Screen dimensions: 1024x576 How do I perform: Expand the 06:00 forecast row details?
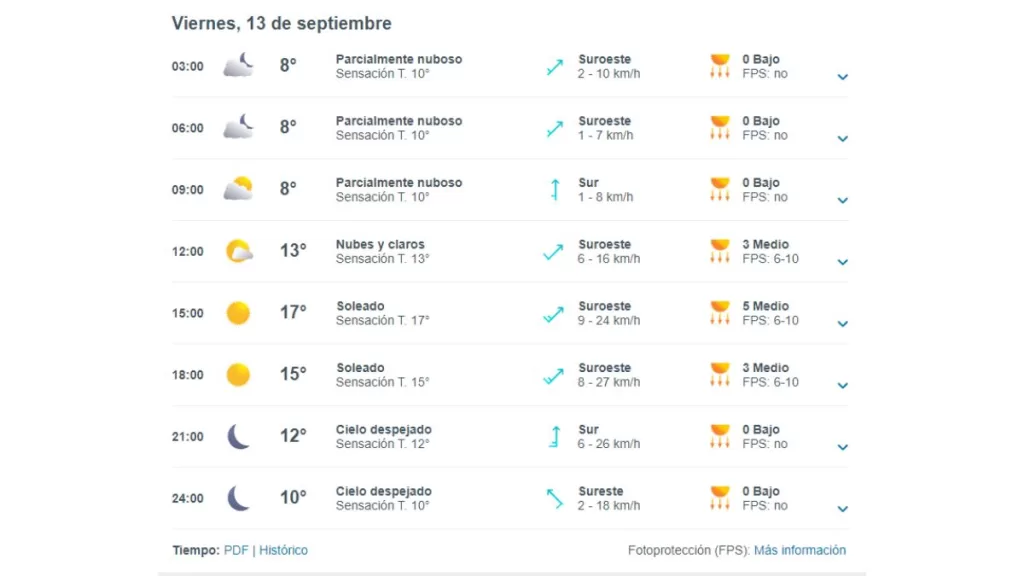point(842,139)
